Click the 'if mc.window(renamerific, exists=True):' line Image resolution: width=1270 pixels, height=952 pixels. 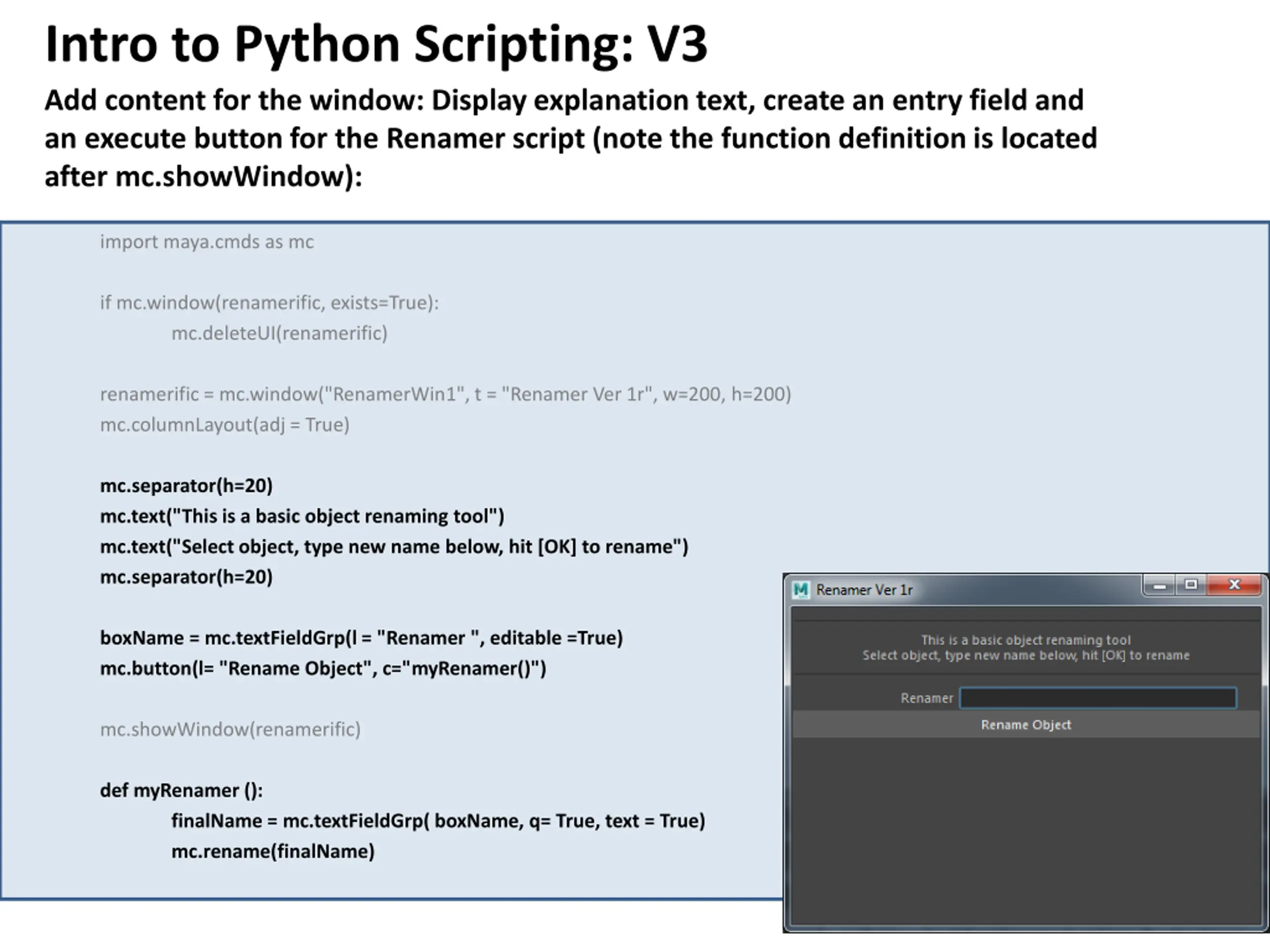pyautogui.click(x=269, y=302)
